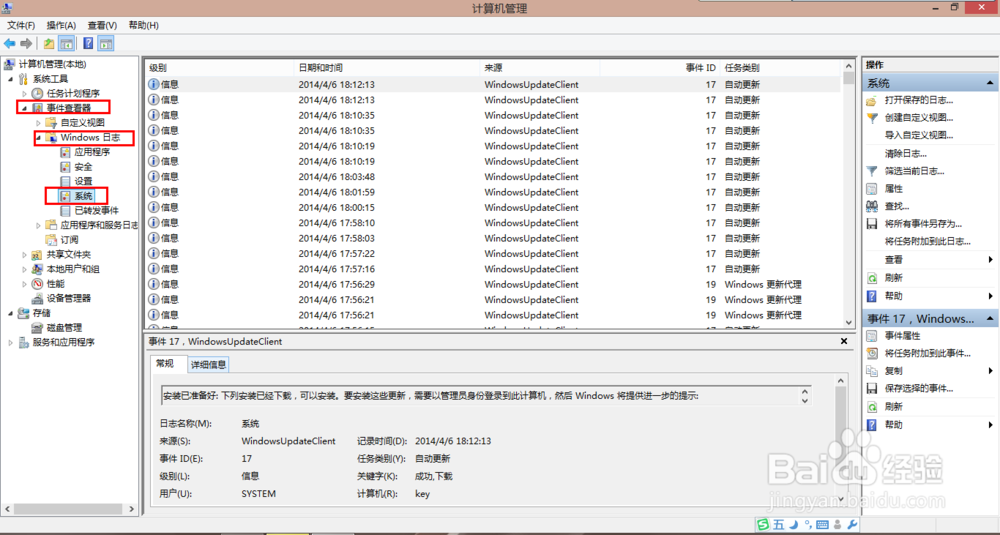This screenshot has width=1000, height=535.
Task: Expand 本地用户和组 tree arrow
Action: (24, 269)
